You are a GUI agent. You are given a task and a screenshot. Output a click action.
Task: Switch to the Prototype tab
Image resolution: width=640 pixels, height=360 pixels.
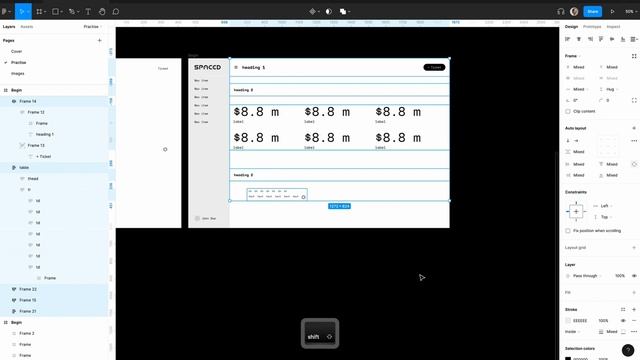592,27
